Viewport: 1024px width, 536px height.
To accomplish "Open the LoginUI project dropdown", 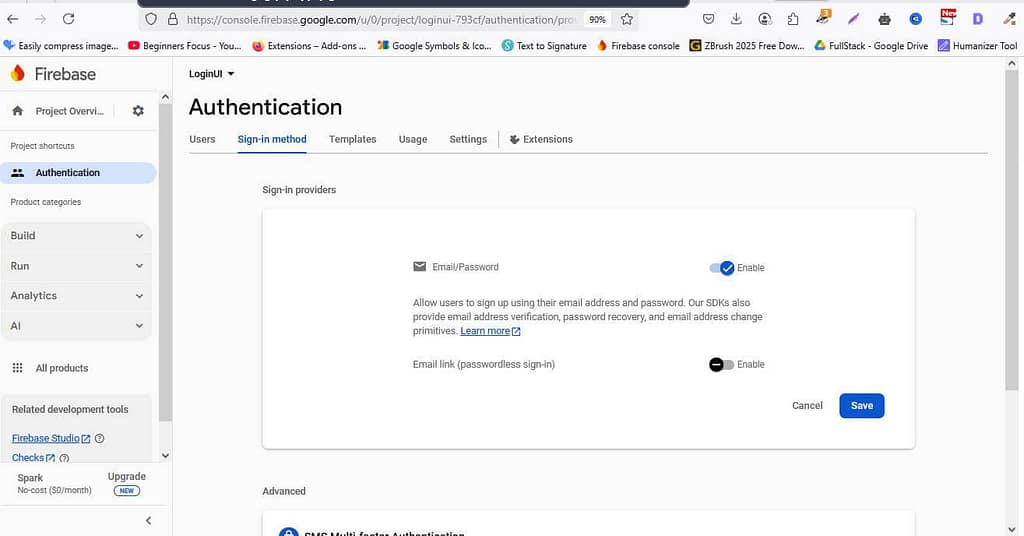I will click(212, 74).
